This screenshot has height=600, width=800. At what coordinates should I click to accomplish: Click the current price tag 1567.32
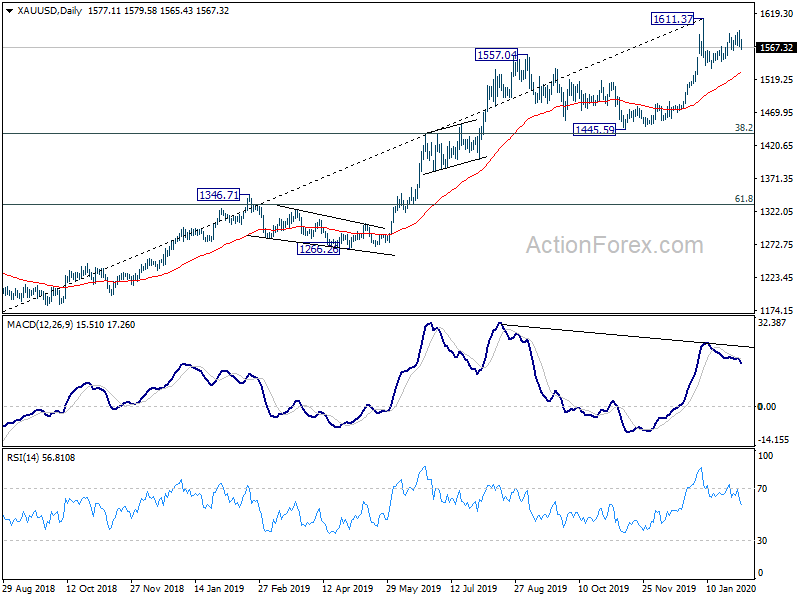pos(776,47)
